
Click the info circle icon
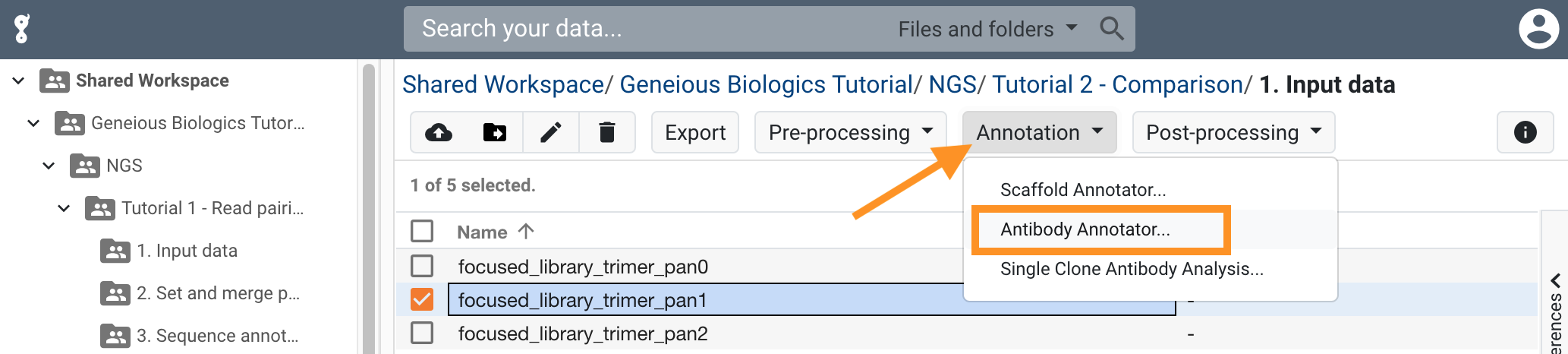click(x=1525, y=132)
